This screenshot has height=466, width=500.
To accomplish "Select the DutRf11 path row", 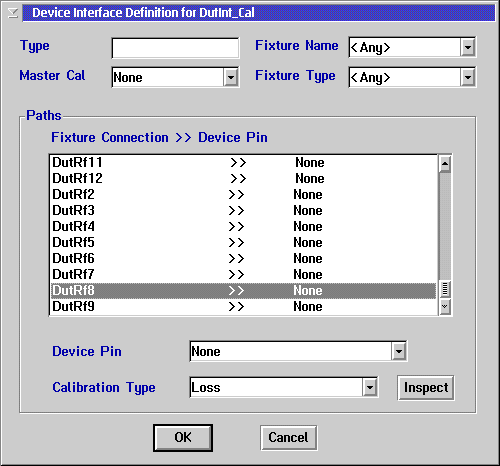I will point(243,163).
